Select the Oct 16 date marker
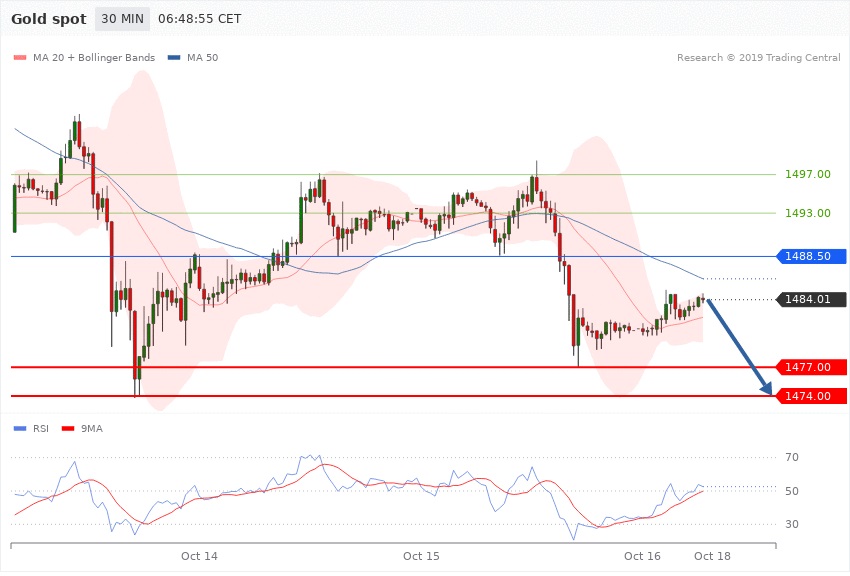The width and height of the screenshot is (850, 576). [642, 555]
